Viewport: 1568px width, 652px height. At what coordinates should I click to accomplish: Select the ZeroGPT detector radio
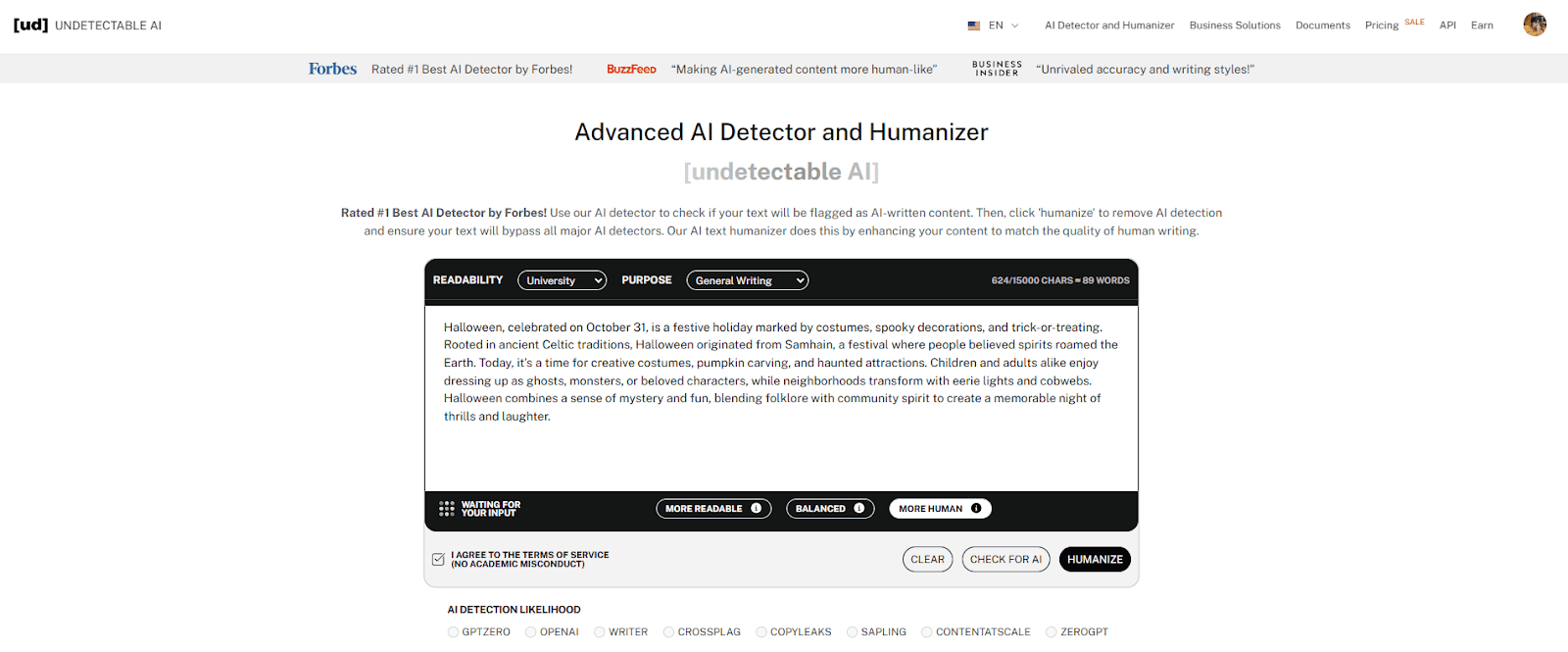click(x=1051, y=632)
